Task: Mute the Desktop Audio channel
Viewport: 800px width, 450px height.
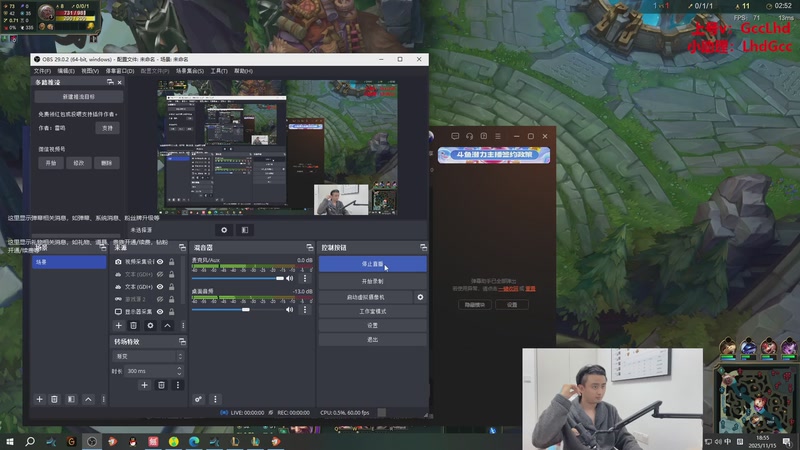Action: point(290,309)
